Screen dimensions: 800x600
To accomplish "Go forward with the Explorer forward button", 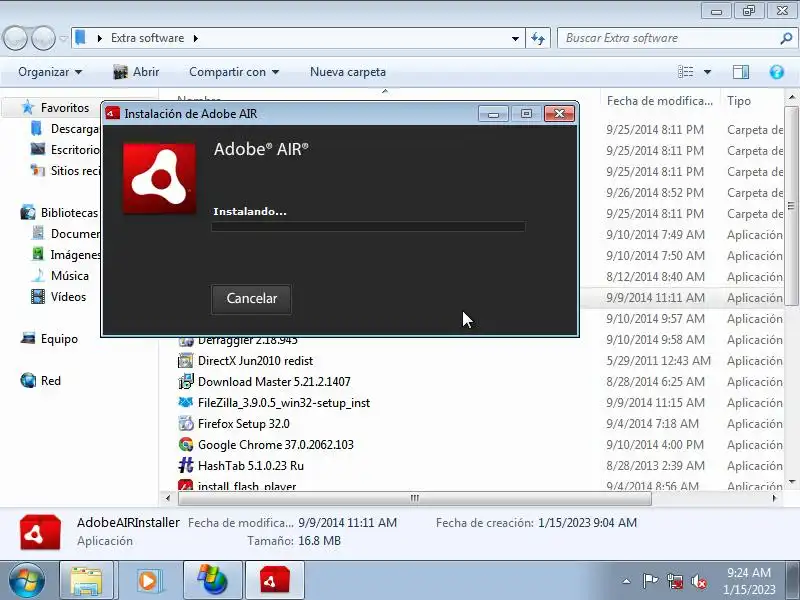I will 43,38.
